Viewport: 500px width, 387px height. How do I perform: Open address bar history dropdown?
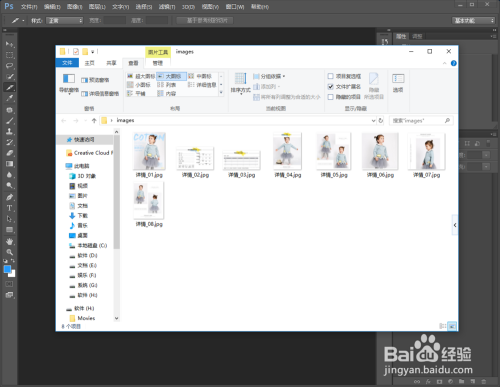373,121
